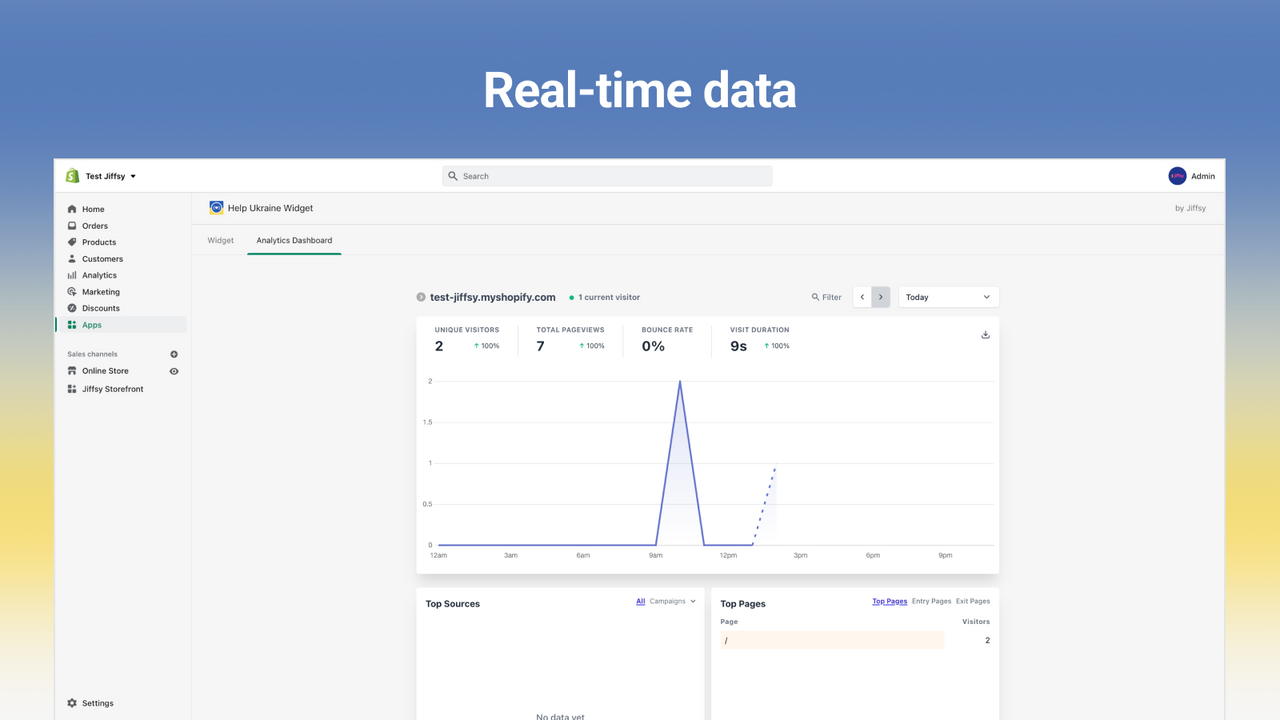Click the Customers icon

72,258
